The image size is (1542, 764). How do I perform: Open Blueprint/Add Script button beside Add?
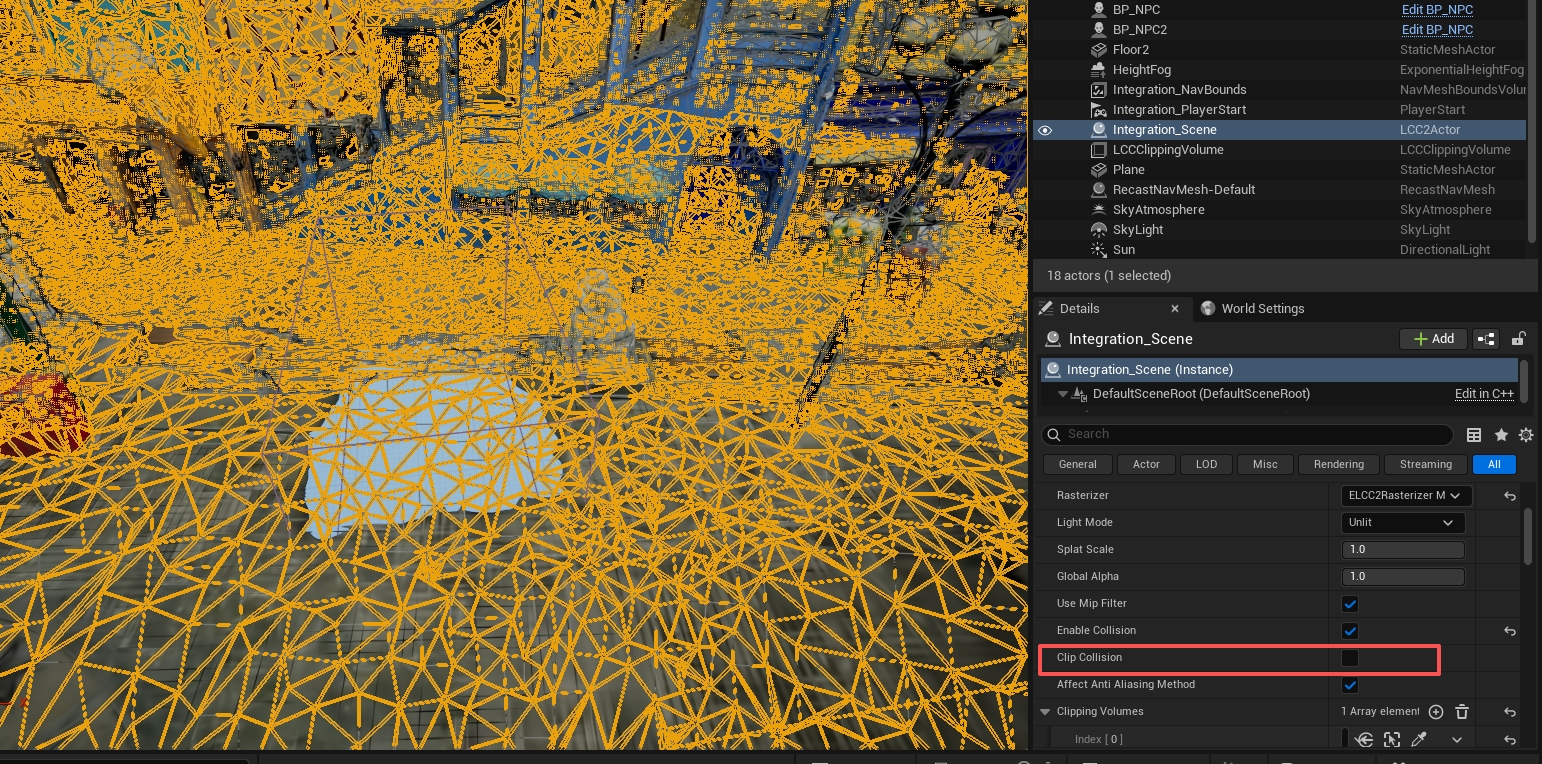pos(1486,339)
